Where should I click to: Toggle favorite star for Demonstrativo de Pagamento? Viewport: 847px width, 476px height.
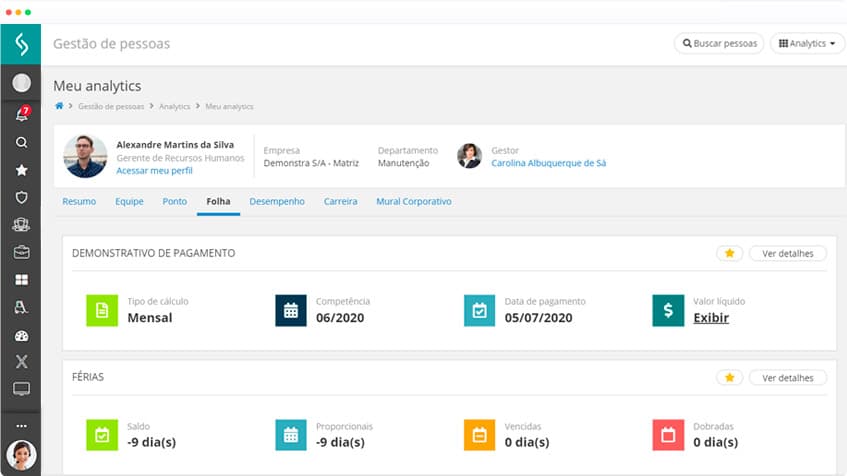tap(729, 253)
